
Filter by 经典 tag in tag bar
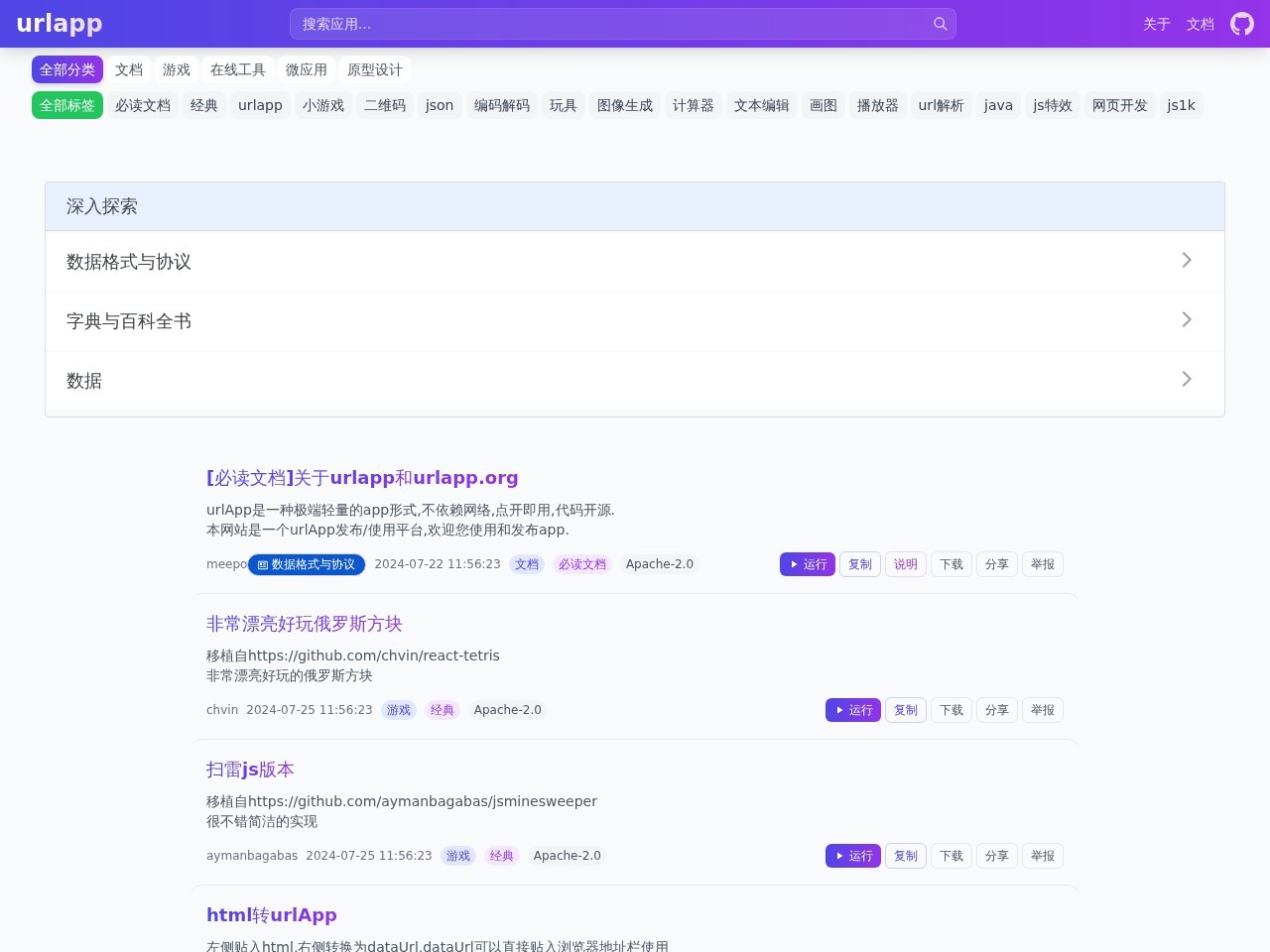coord(204,105)
